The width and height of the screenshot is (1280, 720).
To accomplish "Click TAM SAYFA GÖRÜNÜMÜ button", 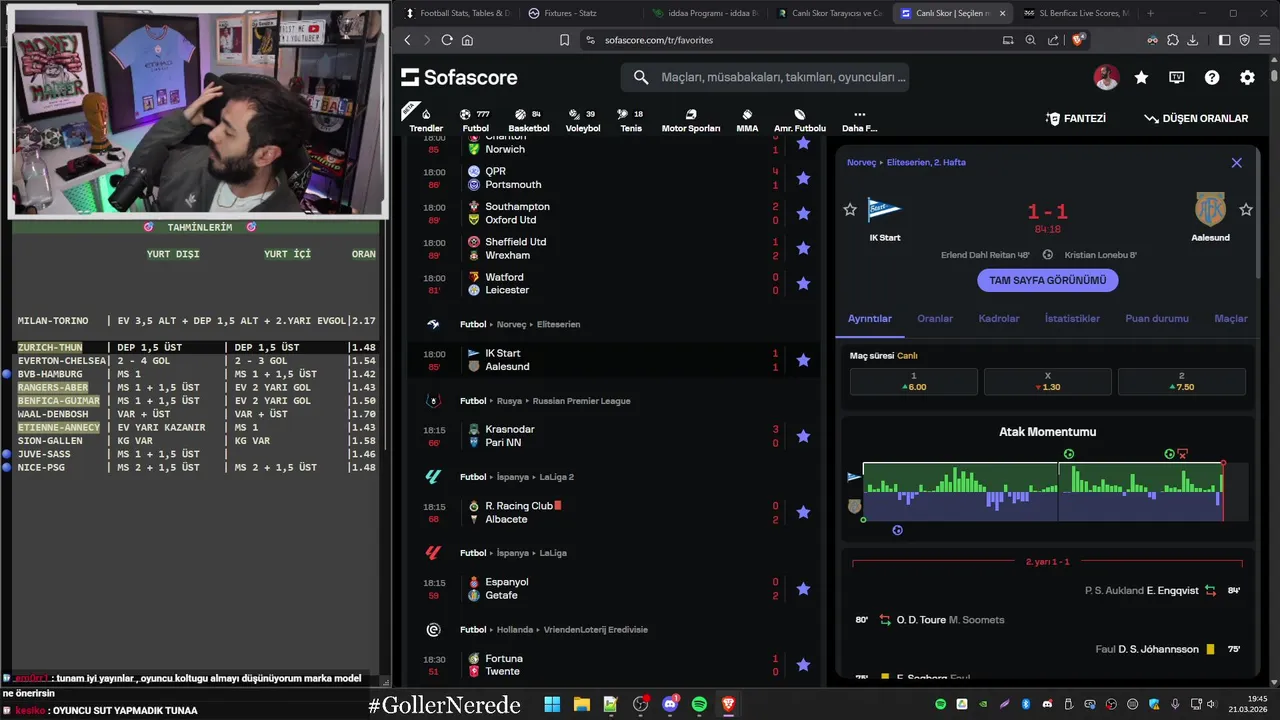I will pyautogui.click(x=1048, y=280).
